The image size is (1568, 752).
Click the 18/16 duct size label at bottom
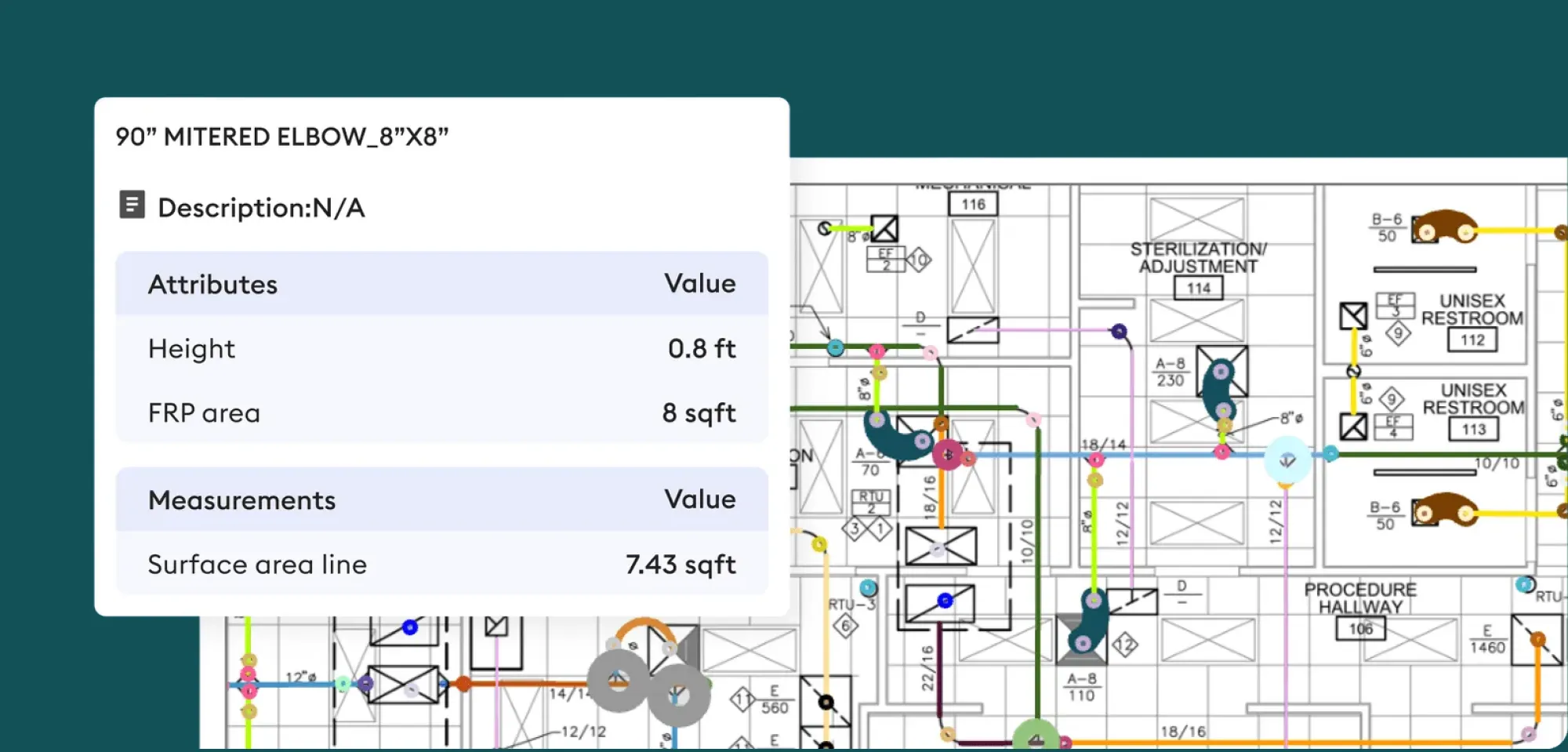coord(1183,732)
